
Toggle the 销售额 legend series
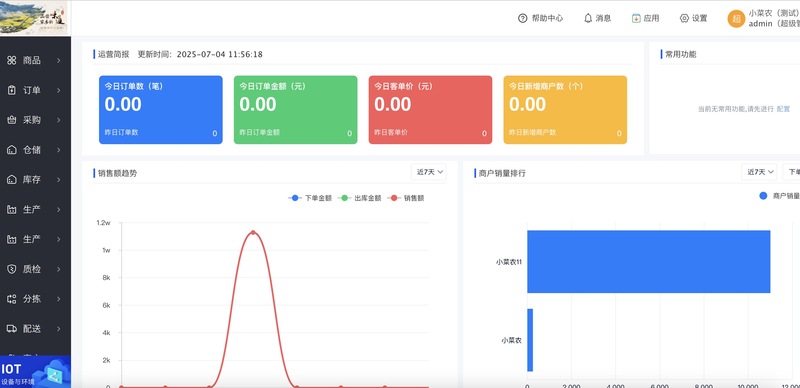click(x=406, y=198)
